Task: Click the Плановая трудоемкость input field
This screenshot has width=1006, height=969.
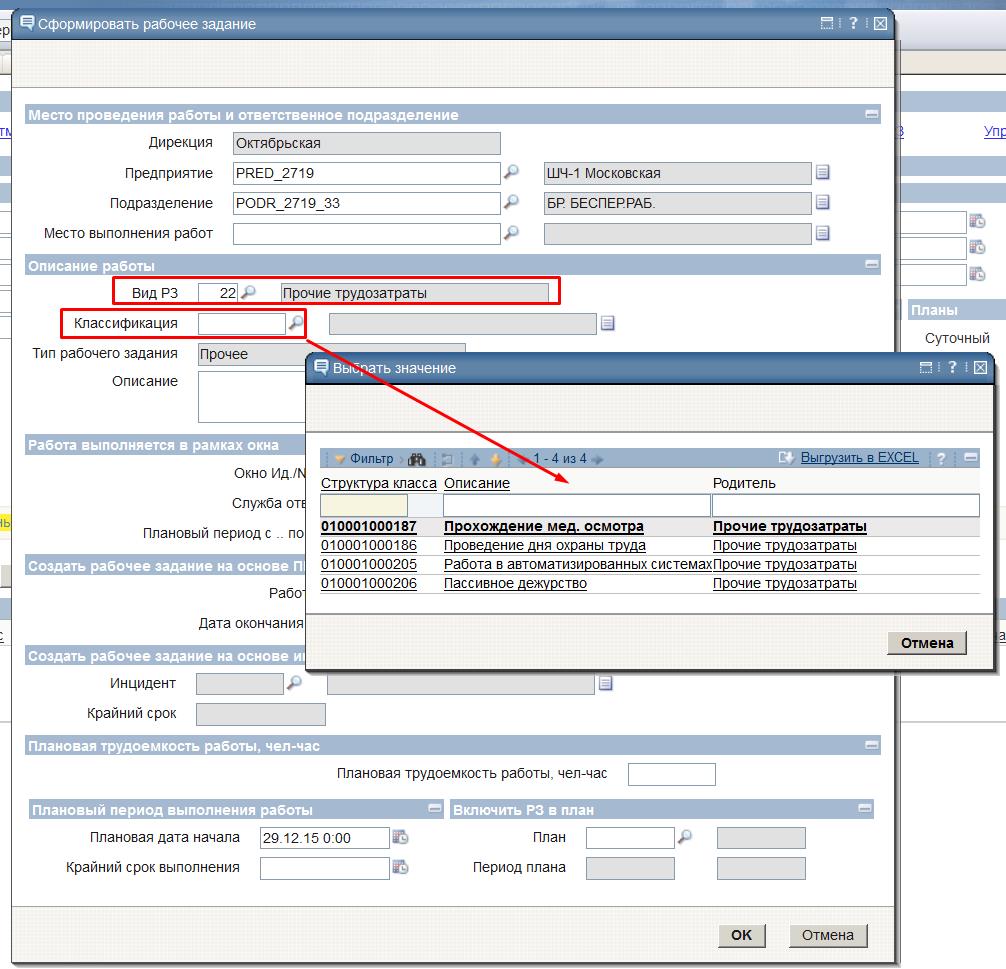Action: [671, 774]
